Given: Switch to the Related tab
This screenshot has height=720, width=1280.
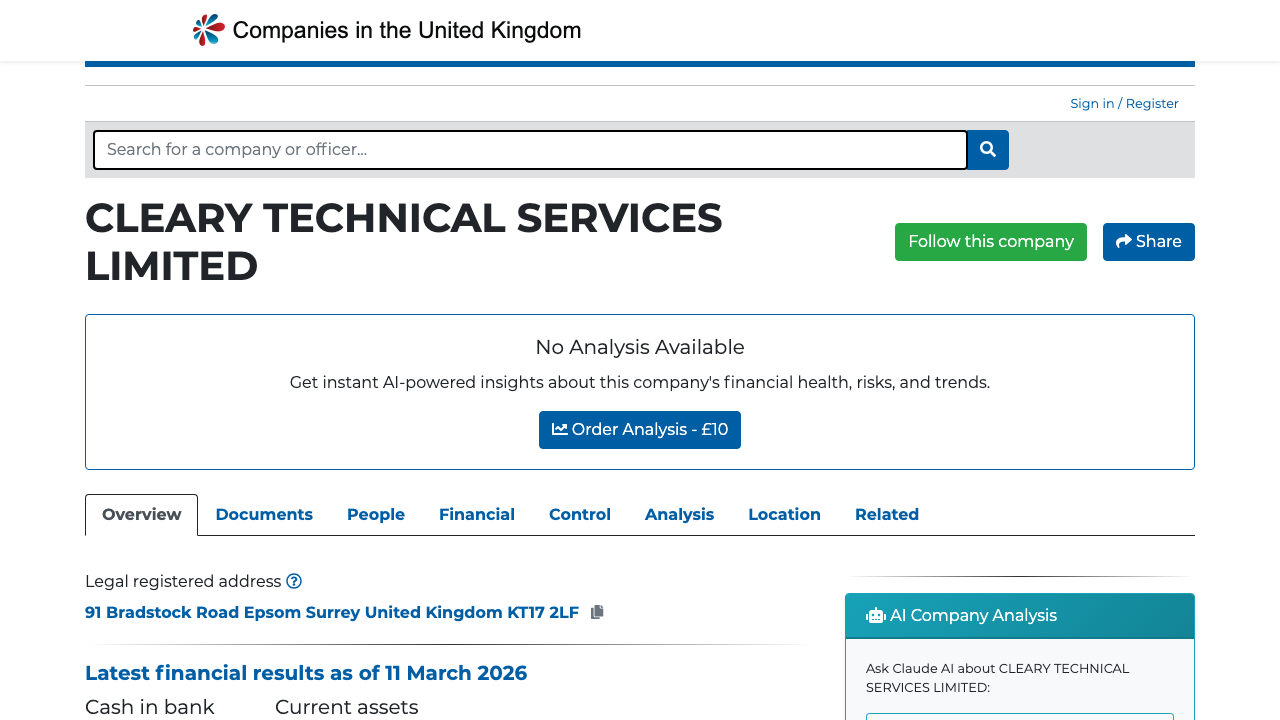Looking at the screenshot, I should tap(887, 514).
